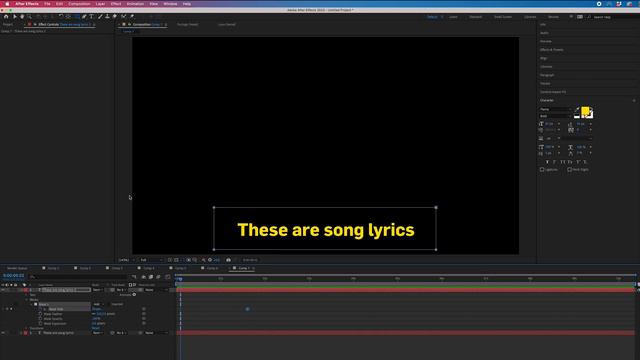Image resolution: width=640 pixels, height=360 pixels.
Task: Click the Graph Editor icon in timeline
Action: [x=167, y=277]
